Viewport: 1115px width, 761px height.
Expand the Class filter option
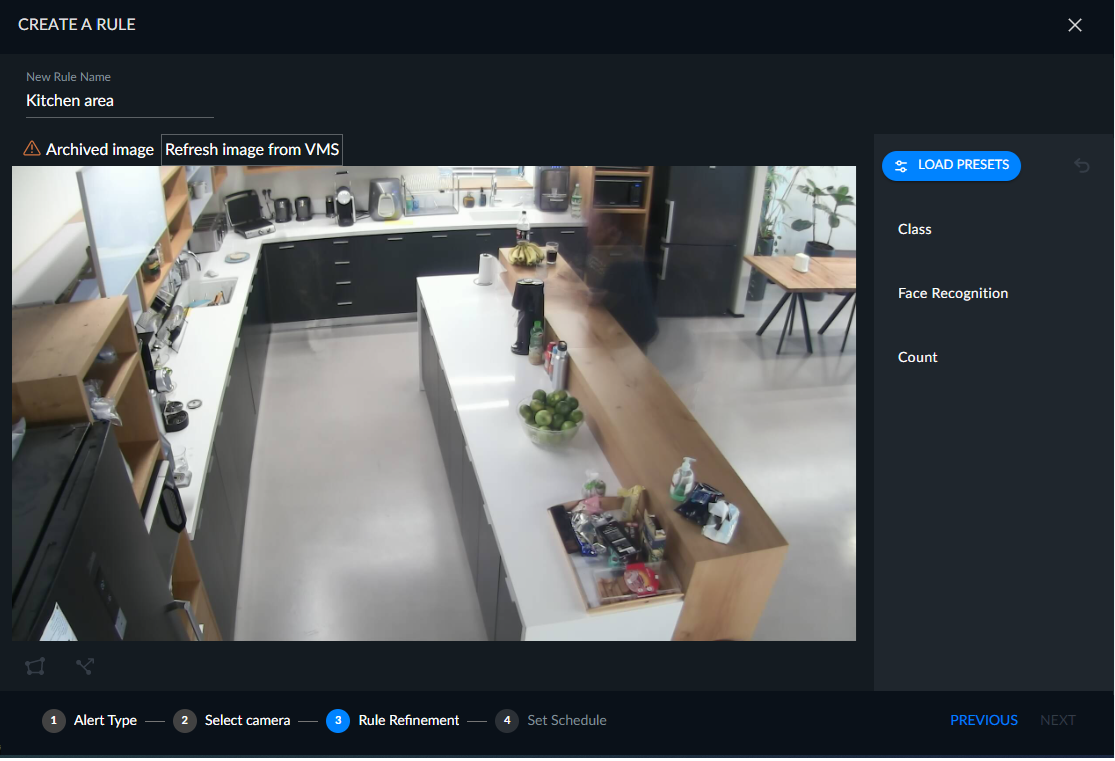tap(914, 229)
